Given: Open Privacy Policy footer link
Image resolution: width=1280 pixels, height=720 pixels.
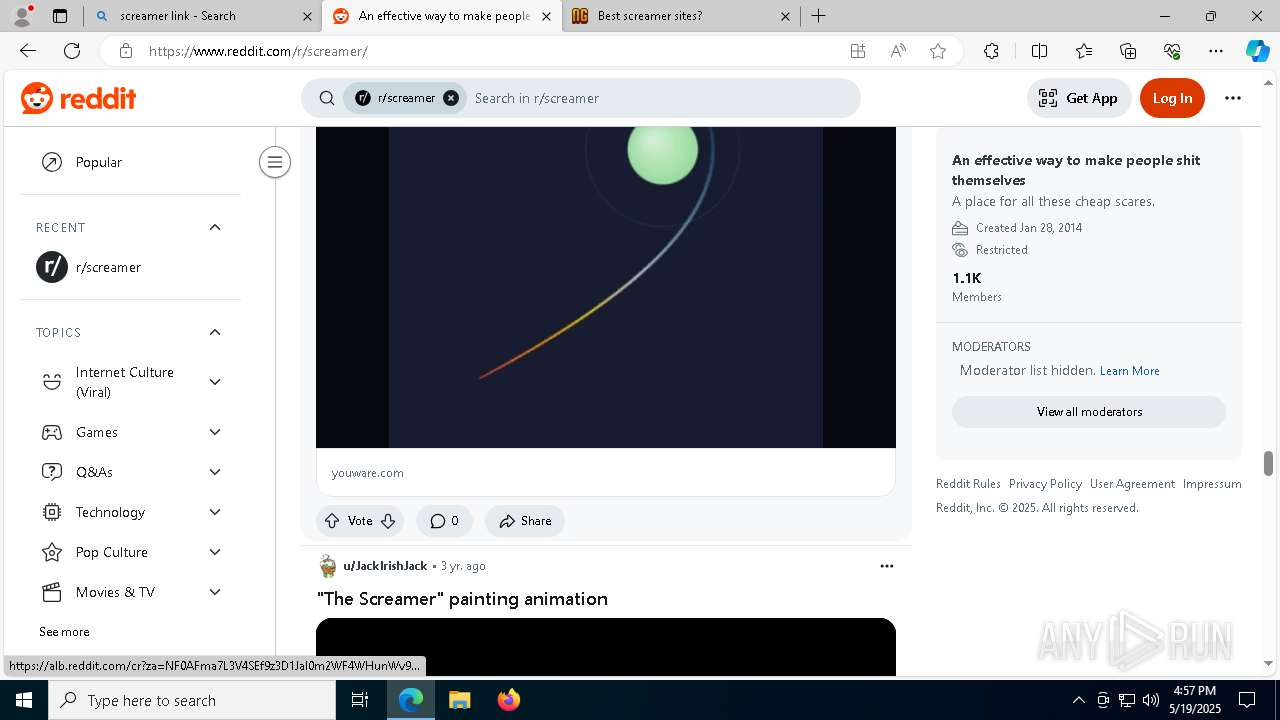Looking at the screenshot, I should (x=1045, y=484).
